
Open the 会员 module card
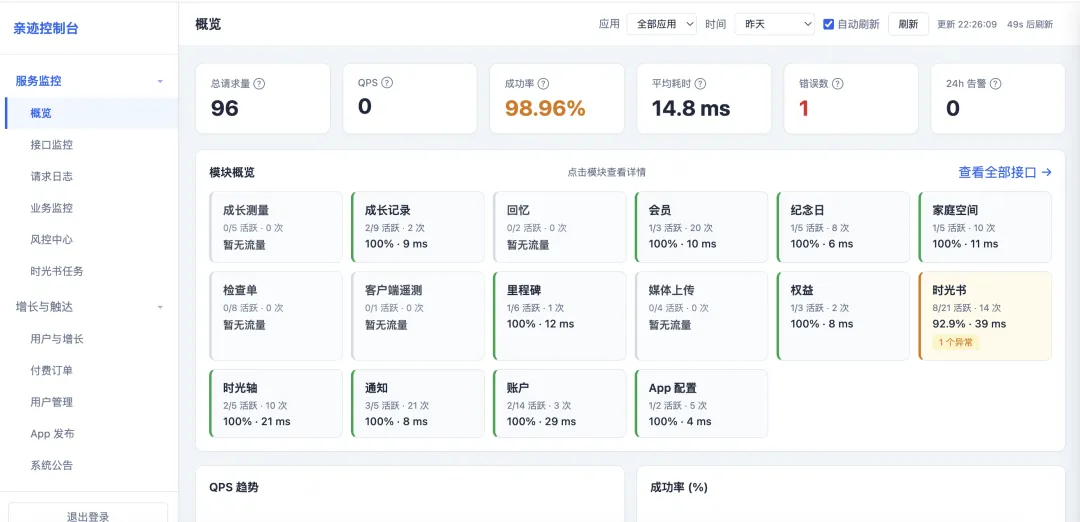pos(701,227)
